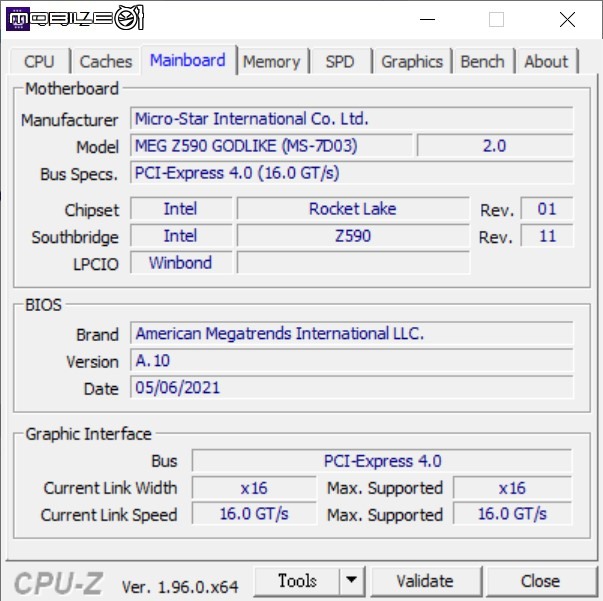Click the Chipset vendor Intel value
The image size is (603, 601).
[x=181, y=209]
